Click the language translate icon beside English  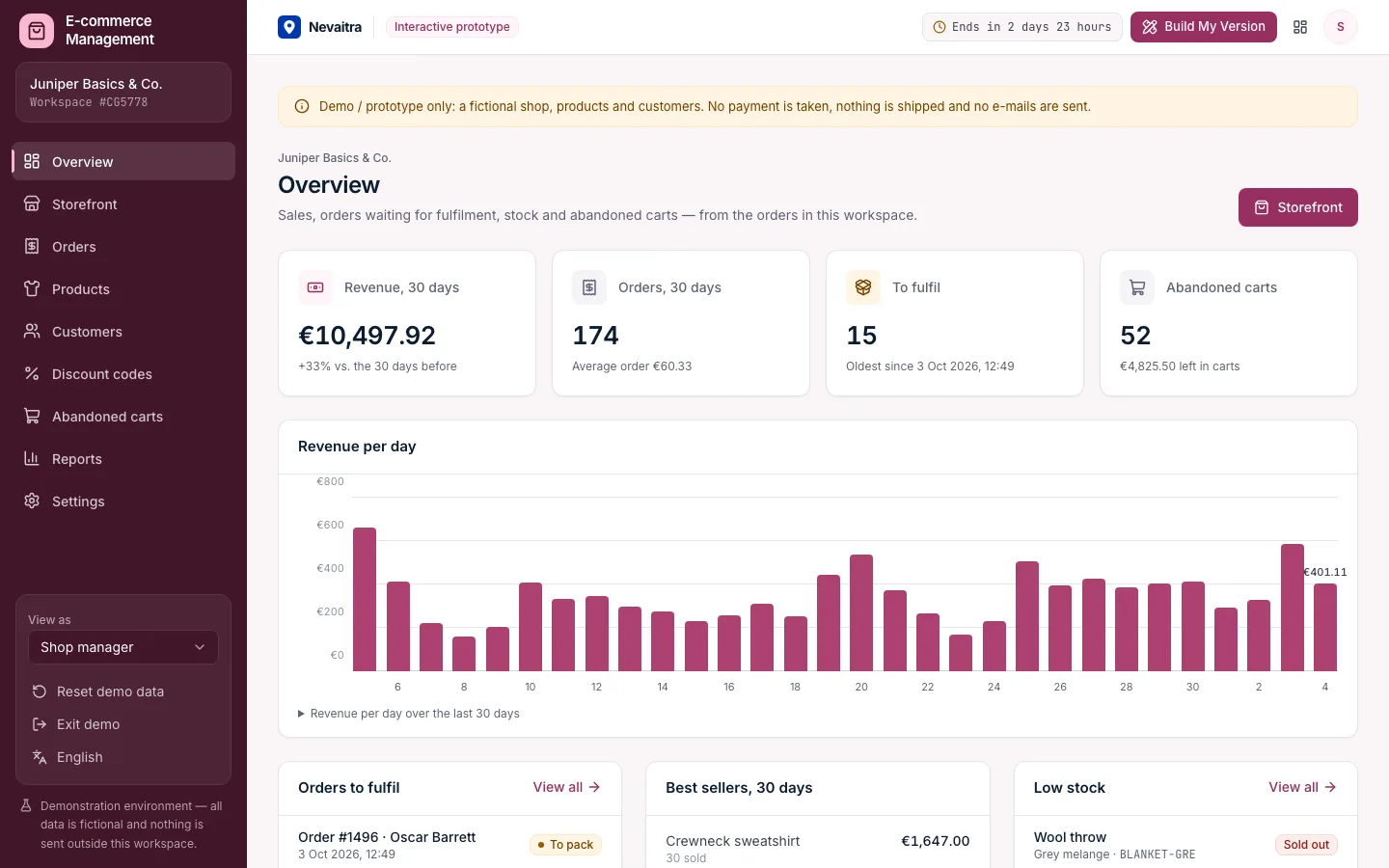tap(40, 757)
